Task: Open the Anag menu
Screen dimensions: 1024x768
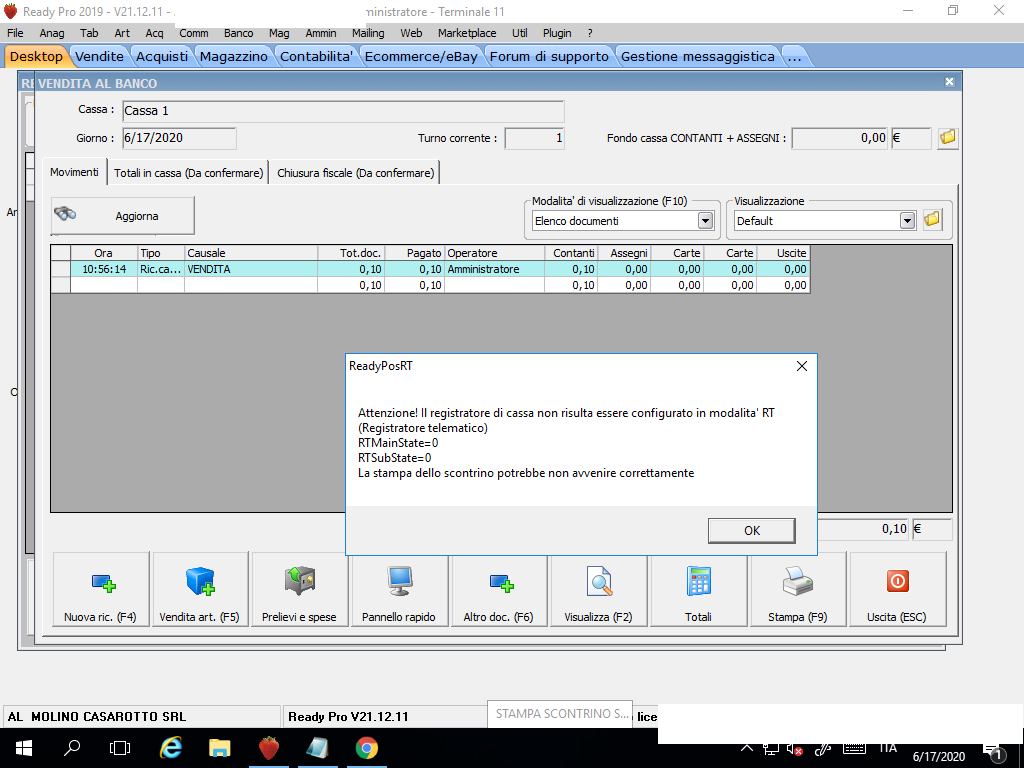Action: 52,33
